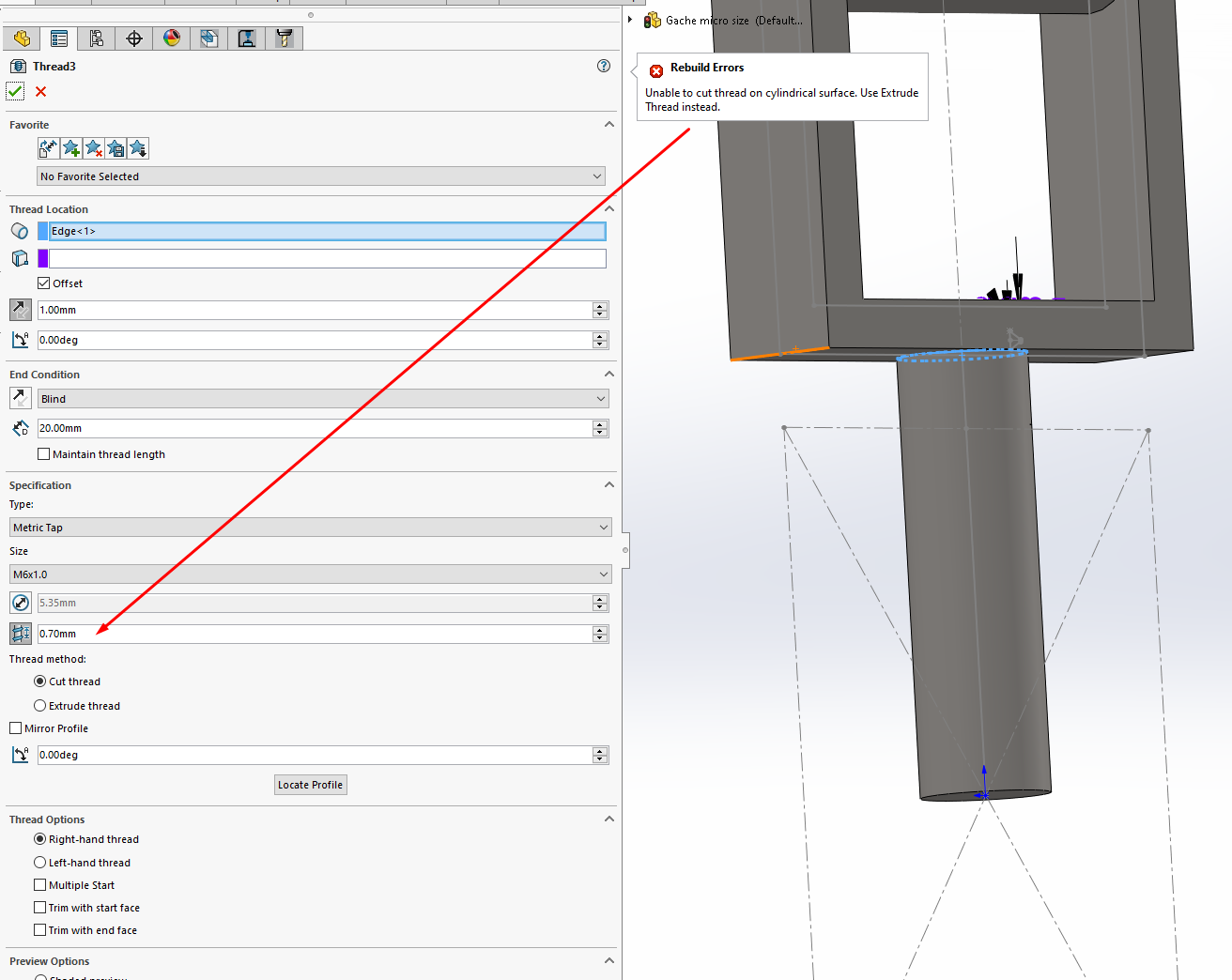1232x980 pixels.
Task: Open the ConfigurationManager tab
Action: [97, 38]
